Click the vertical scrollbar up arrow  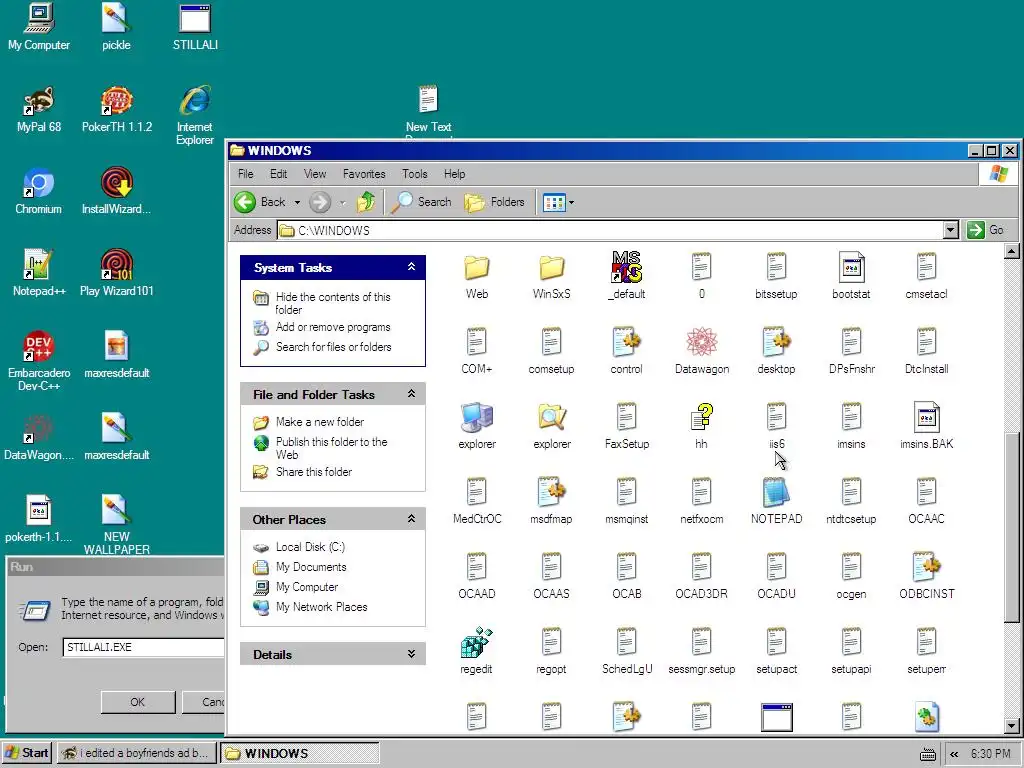coord(1012,251)
